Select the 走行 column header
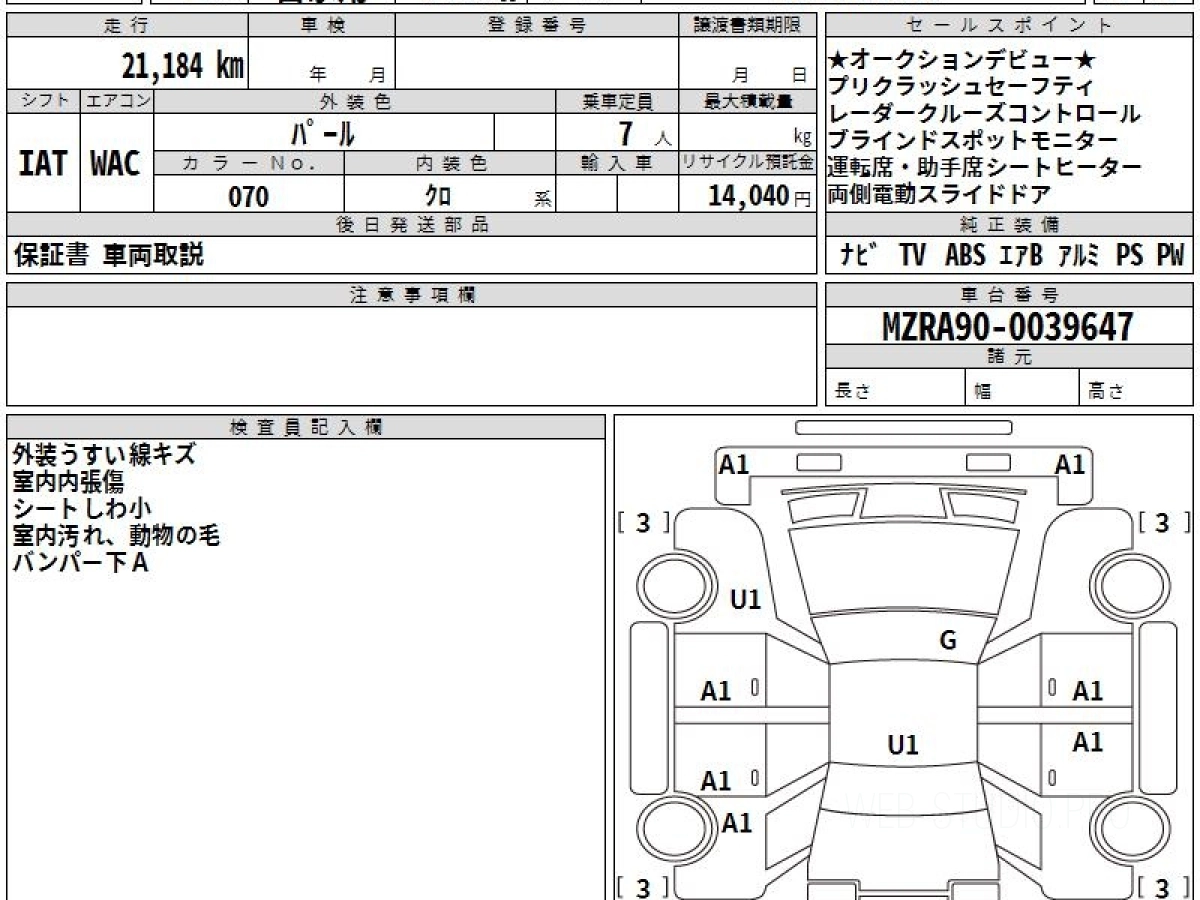This screenshot has width=1200, height=900. pyautogui.click(x=127, y=26)
